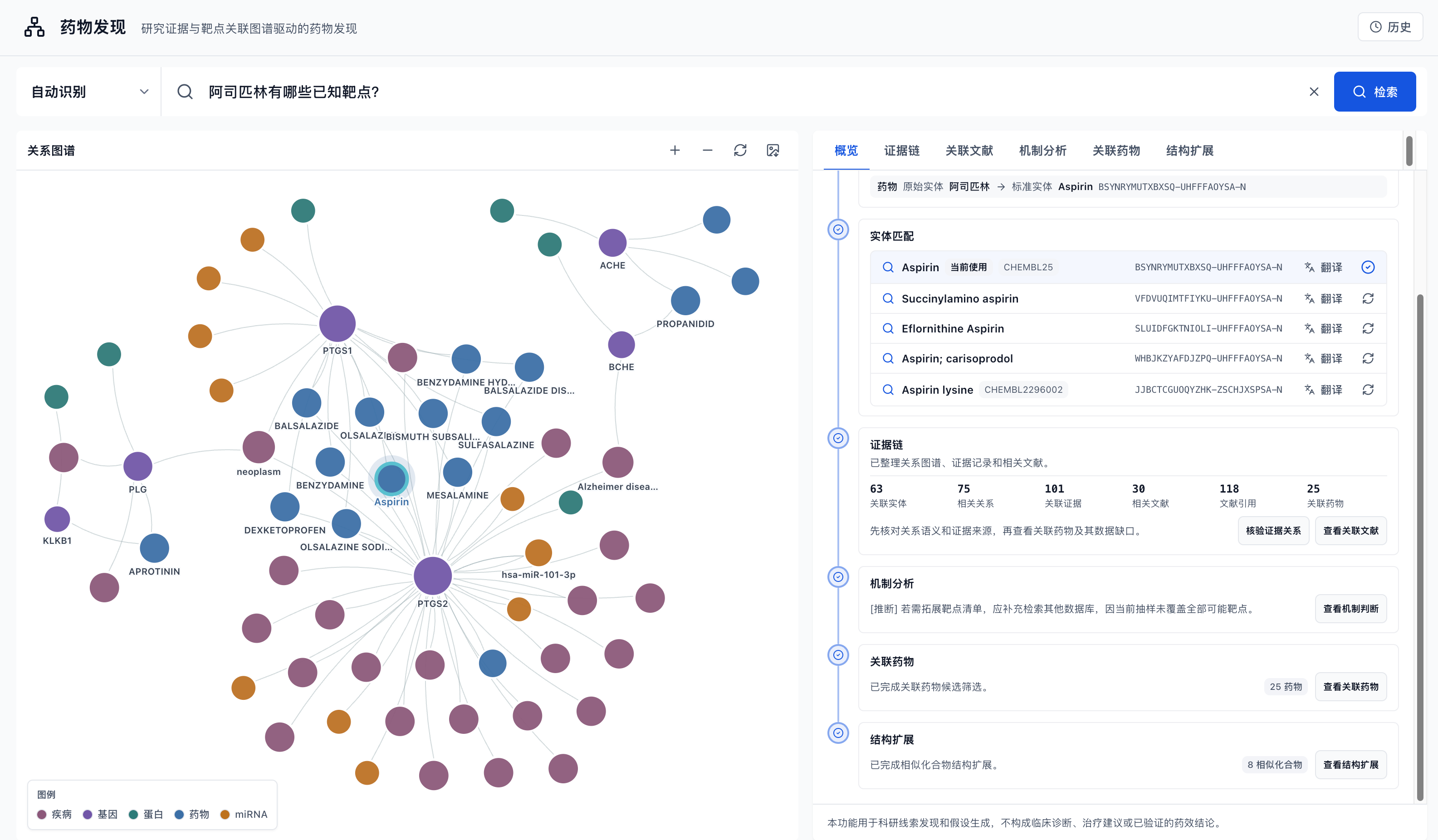The image size is (1438, 840).
Task: Click 翻译 in the Aspirin; carisoprodol row
Action: pos(1323,358)
